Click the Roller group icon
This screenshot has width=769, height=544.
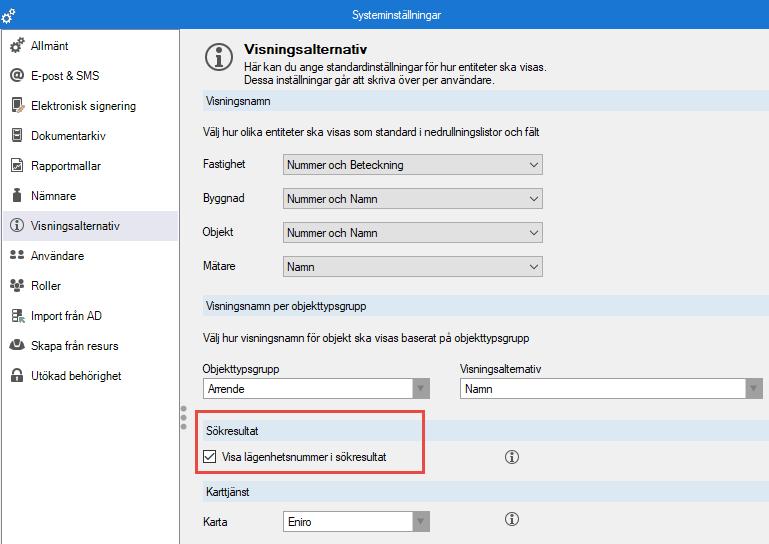tap(17, 285)
